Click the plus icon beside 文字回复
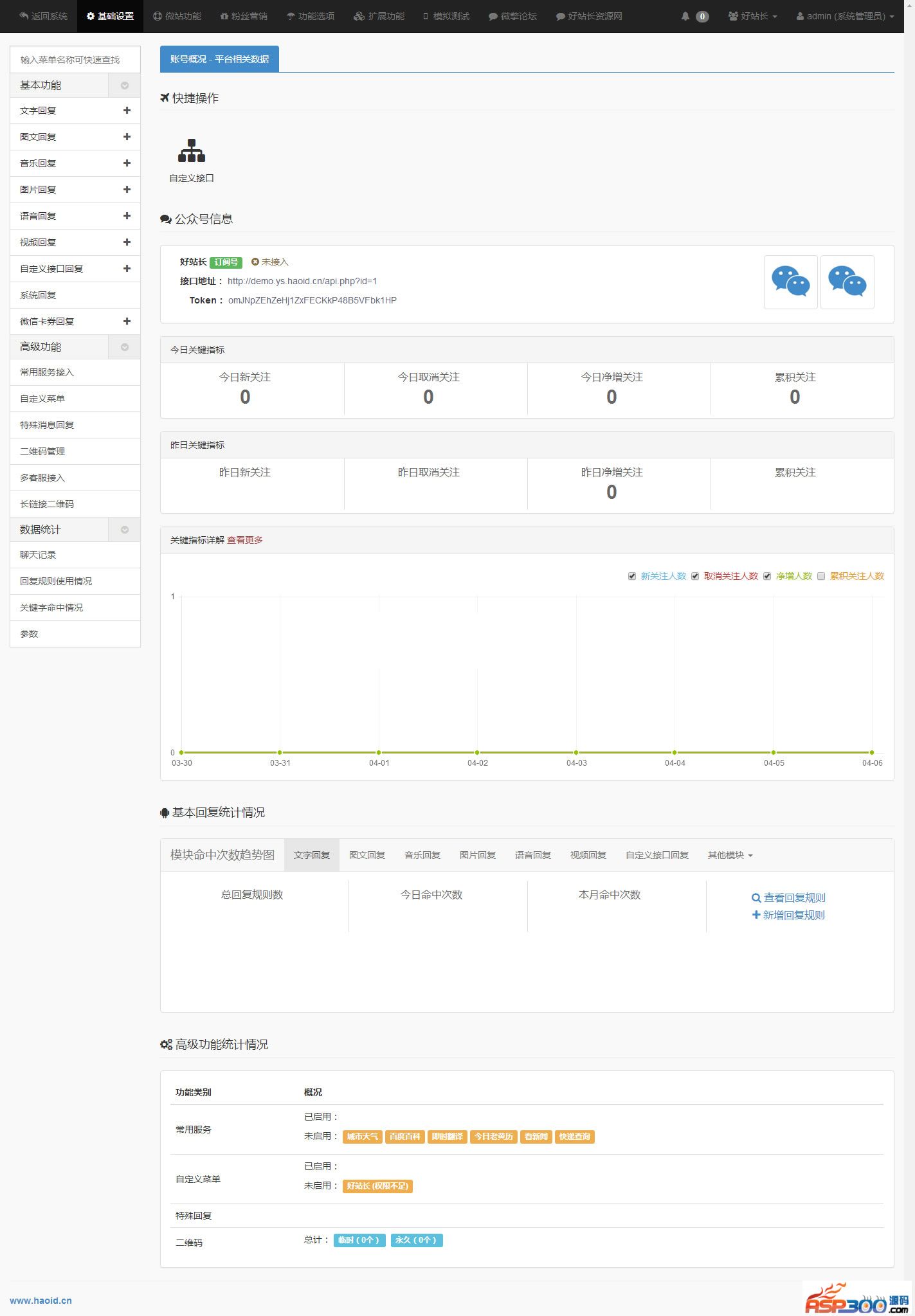The width and height of the screenshot is (915, 1316). coord(127,111)
